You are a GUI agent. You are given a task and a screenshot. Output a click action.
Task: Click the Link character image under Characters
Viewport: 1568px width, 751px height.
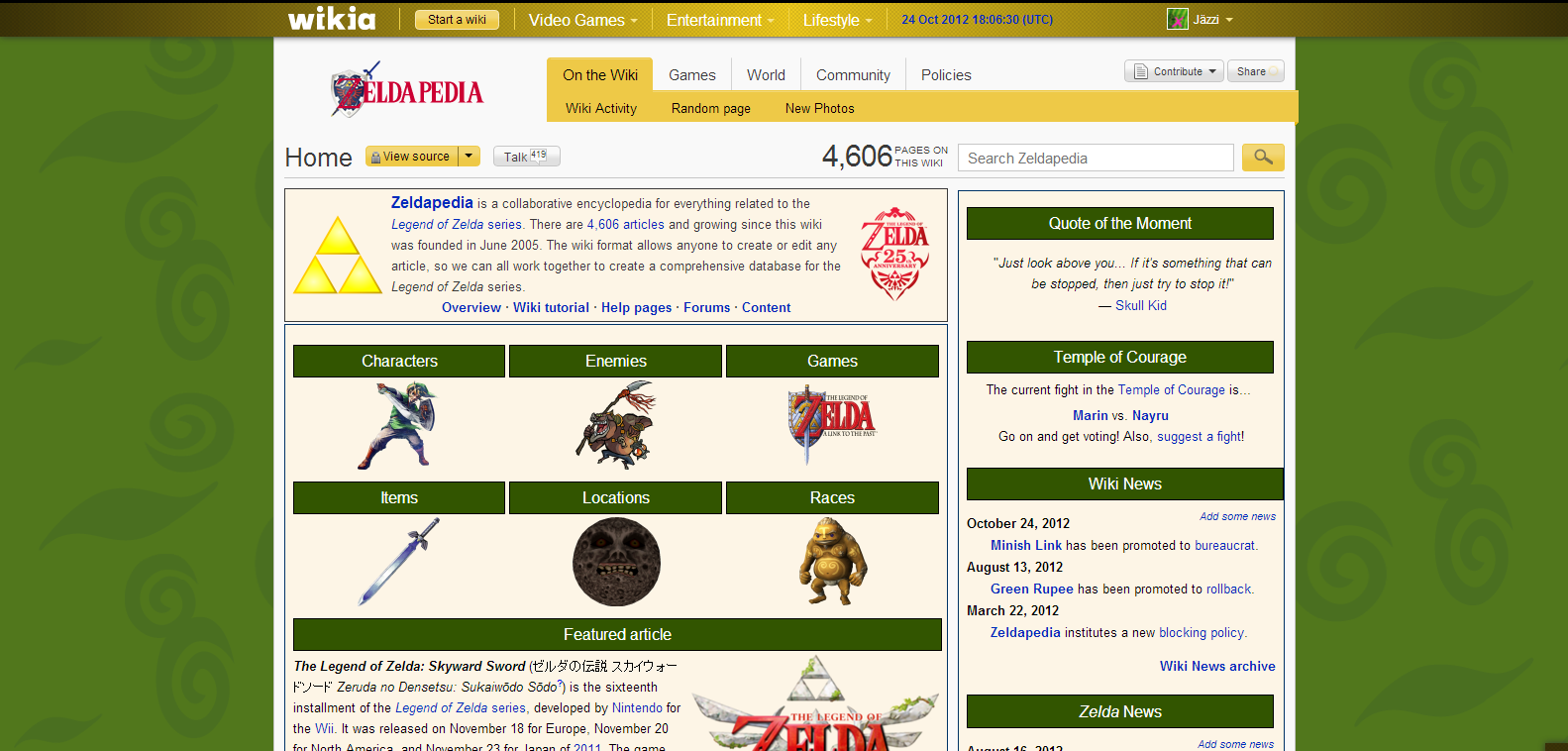pos(399,426)
